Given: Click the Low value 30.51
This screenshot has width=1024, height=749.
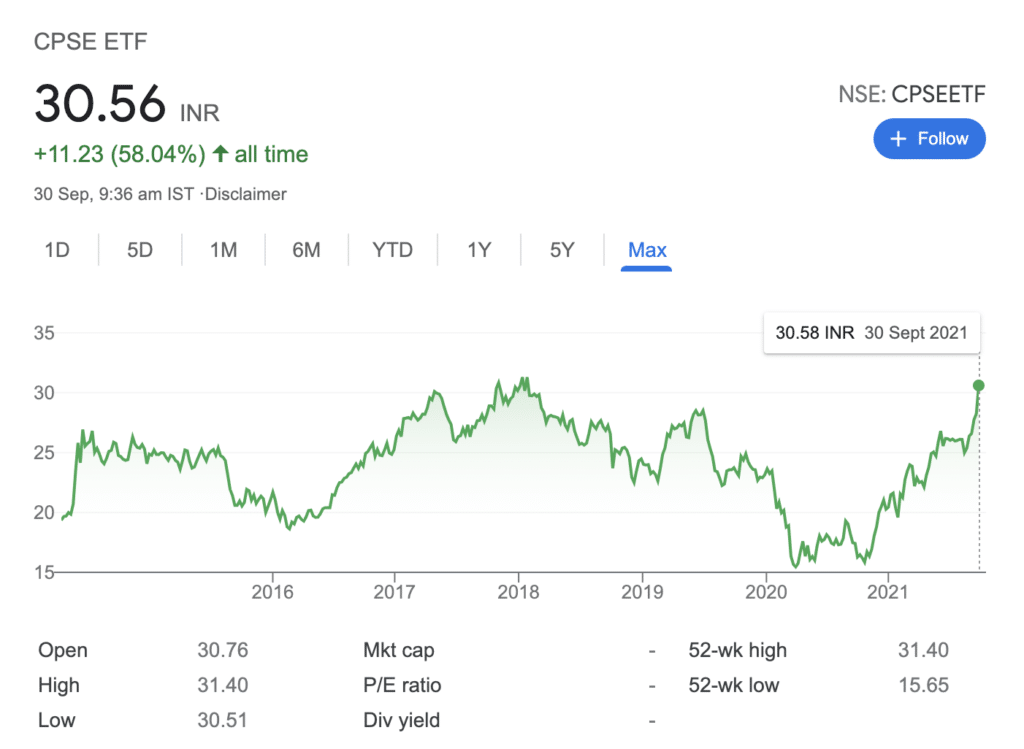Looking at the screenshot, I should click(223, 720).
